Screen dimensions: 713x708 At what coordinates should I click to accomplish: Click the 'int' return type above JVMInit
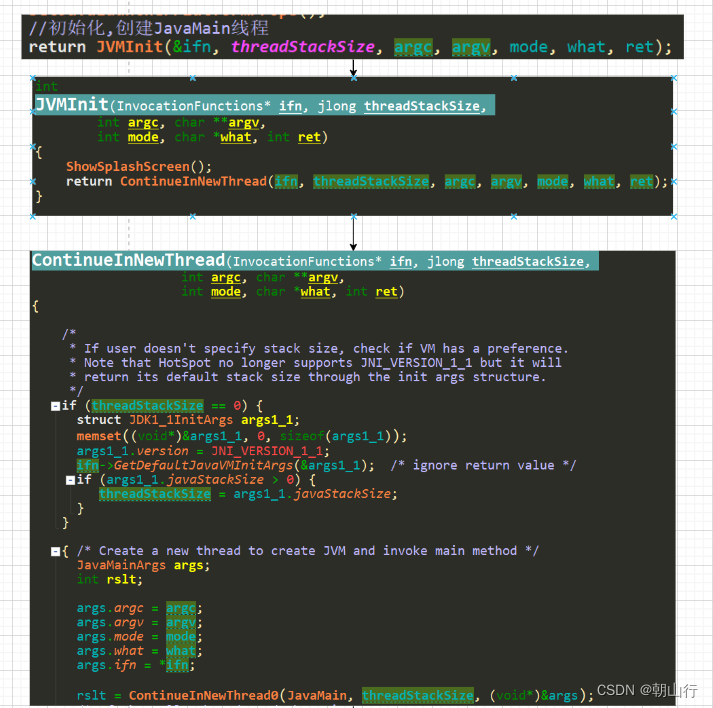[46, 86]
